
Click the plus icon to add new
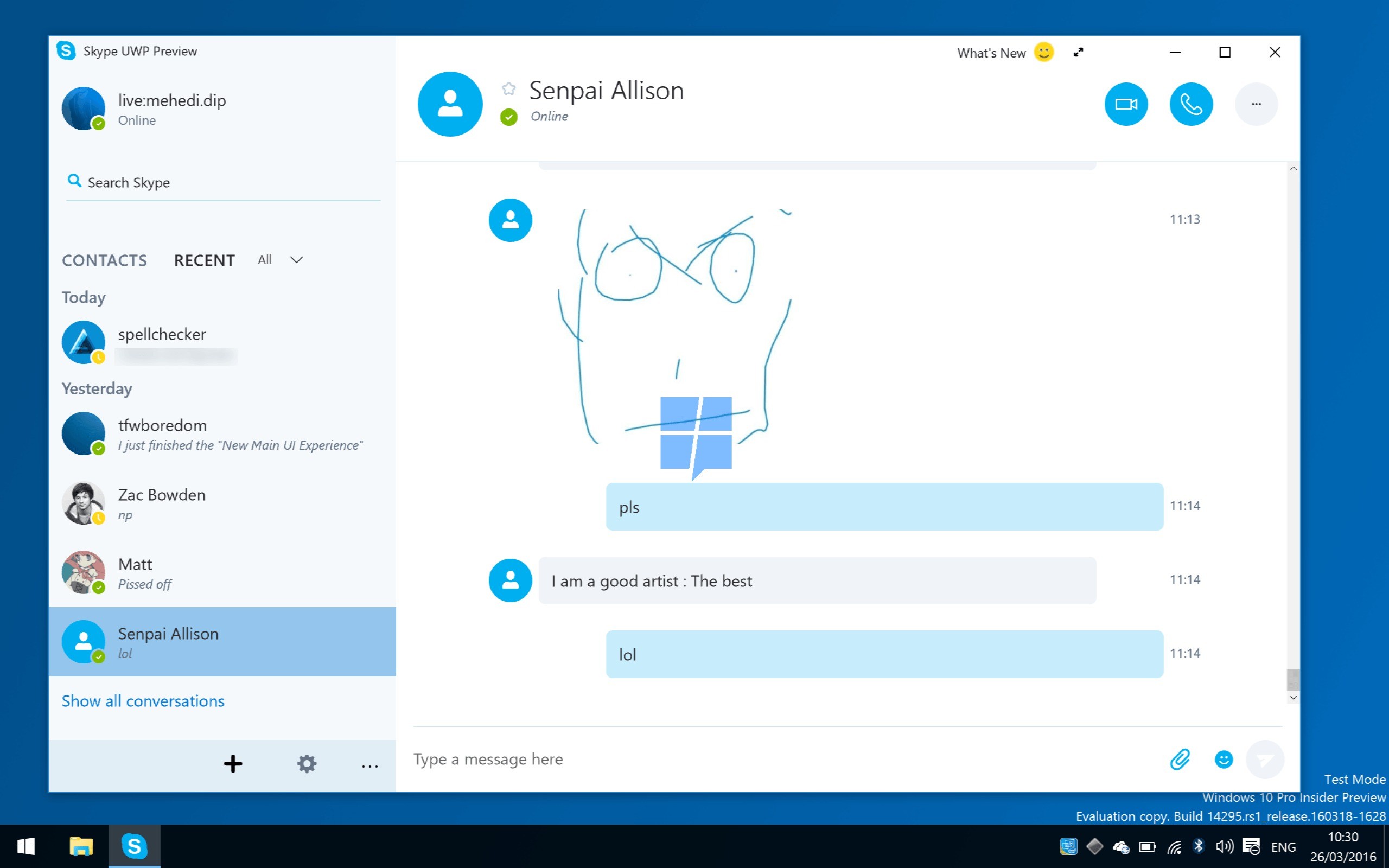pyautogui.click(x=233, y=763)
